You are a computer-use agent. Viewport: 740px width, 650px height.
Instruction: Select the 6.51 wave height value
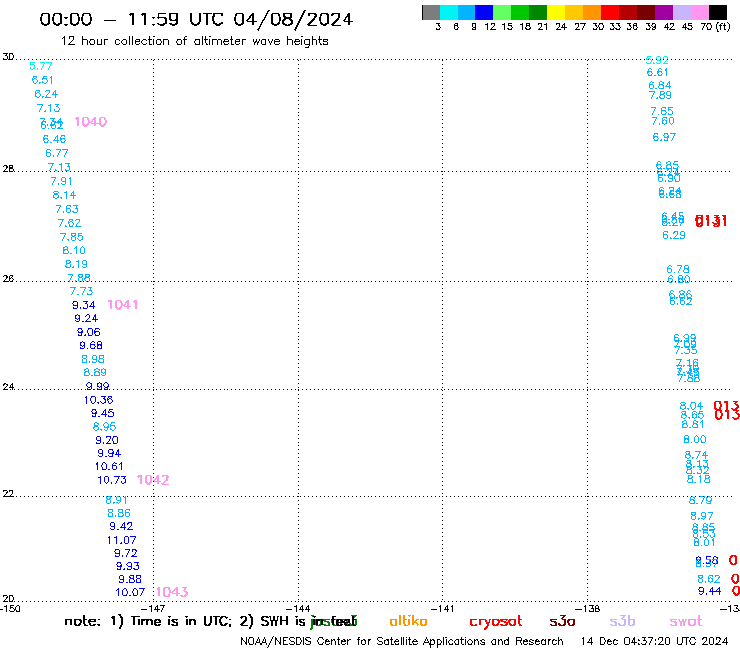click(x=42, y=80)
